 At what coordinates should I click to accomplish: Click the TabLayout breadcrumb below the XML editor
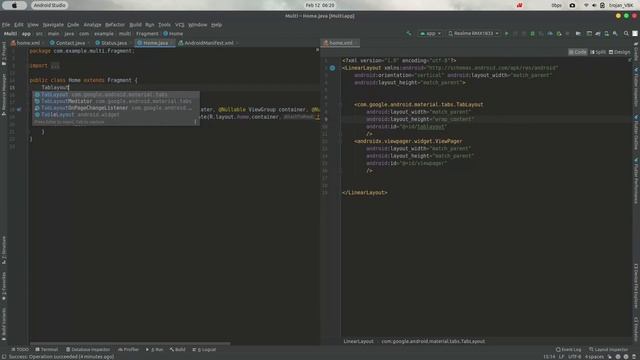[433, 341]
